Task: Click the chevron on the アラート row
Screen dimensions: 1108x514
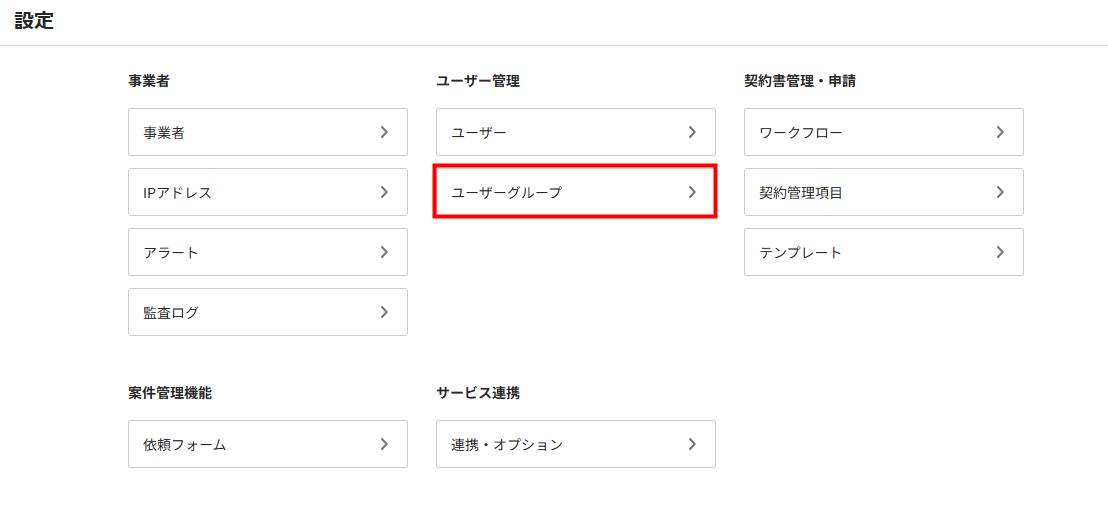Action: 384,252
